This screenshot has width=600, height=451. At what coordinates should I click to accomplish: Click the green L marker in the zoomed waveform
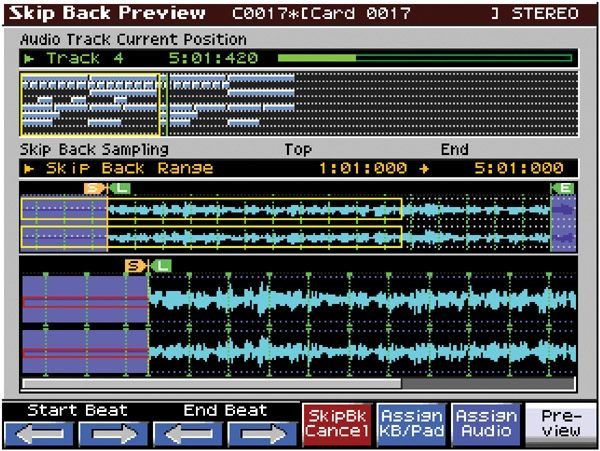pyautogui.click(x=162, y=265)
